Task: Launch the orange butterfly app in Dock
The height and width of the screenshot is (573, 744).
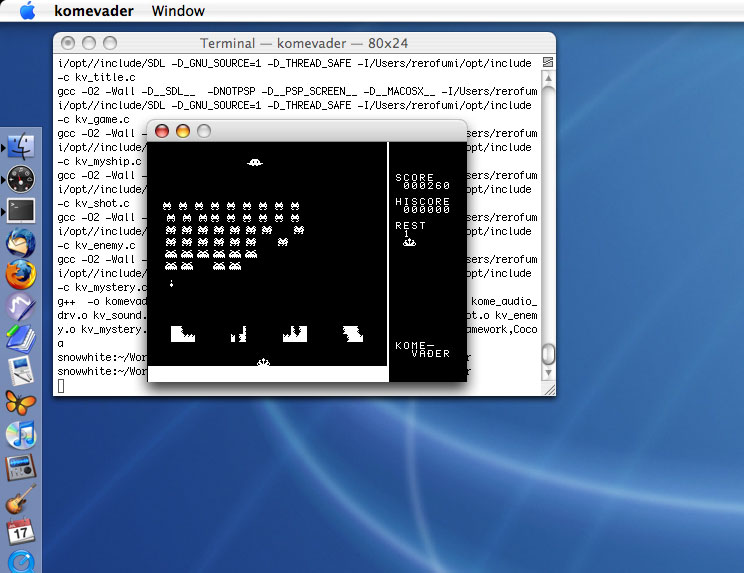Action: tap(21, 403)
